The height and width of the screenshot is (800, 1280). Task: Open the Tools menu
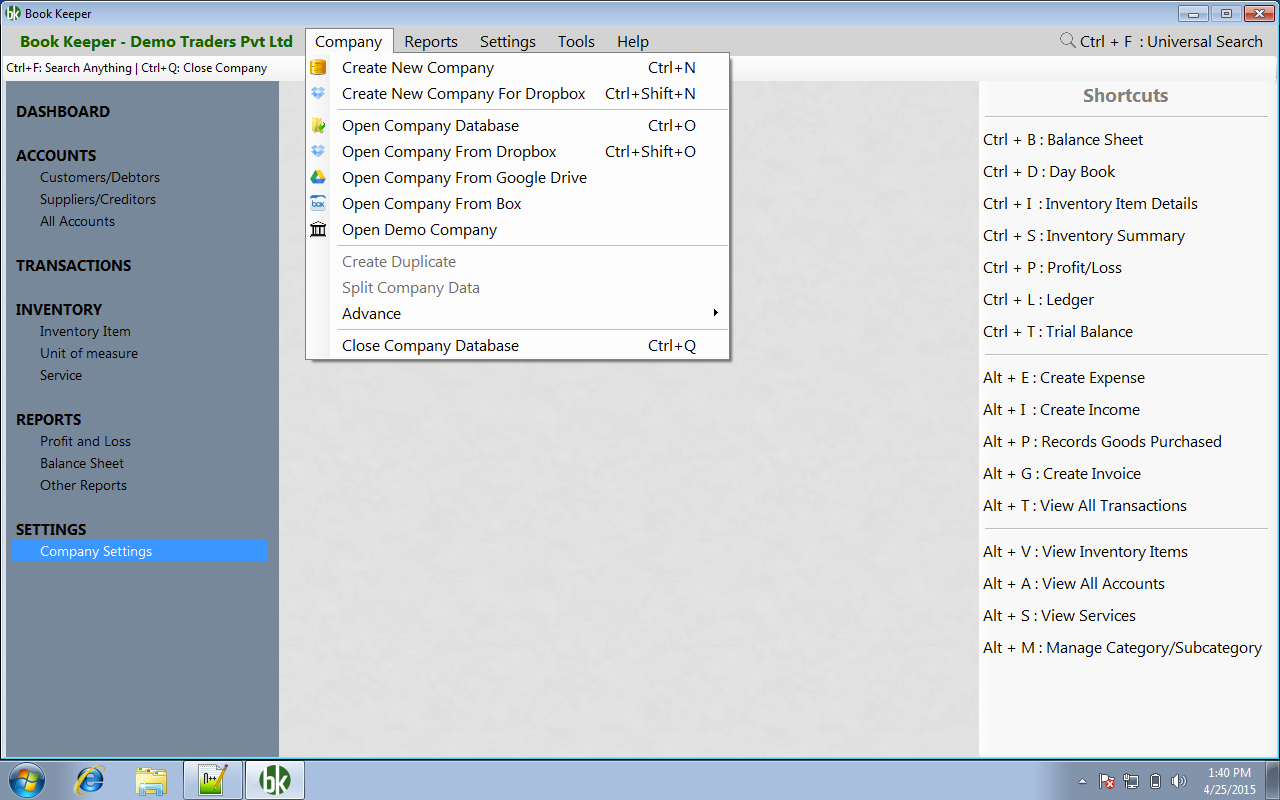click(576, 41)
